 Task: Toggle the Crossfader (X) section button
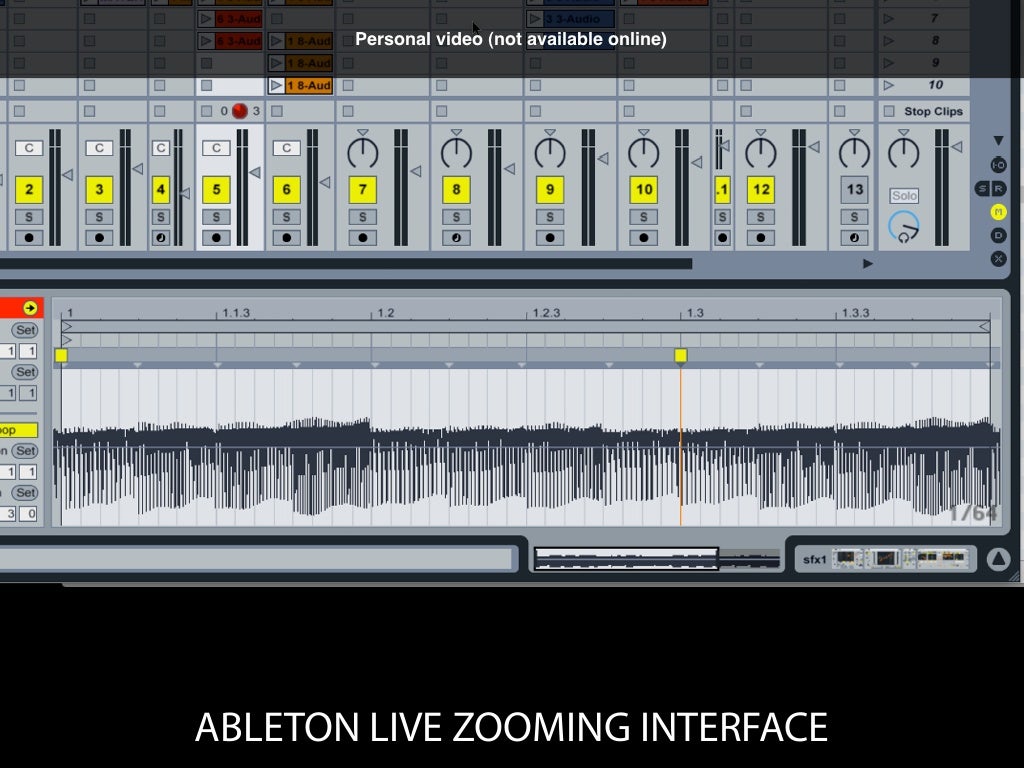click(x=998, y=259)
